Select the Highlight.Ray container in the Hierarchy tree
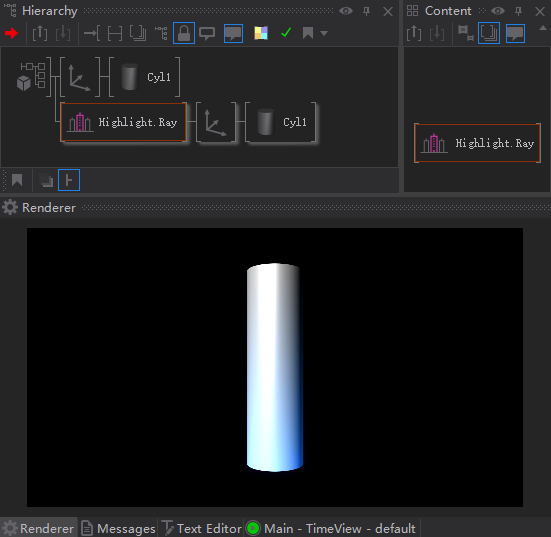The width and height of the screenshot is (551, 537). pyautogui.click(x=123, y=122)
